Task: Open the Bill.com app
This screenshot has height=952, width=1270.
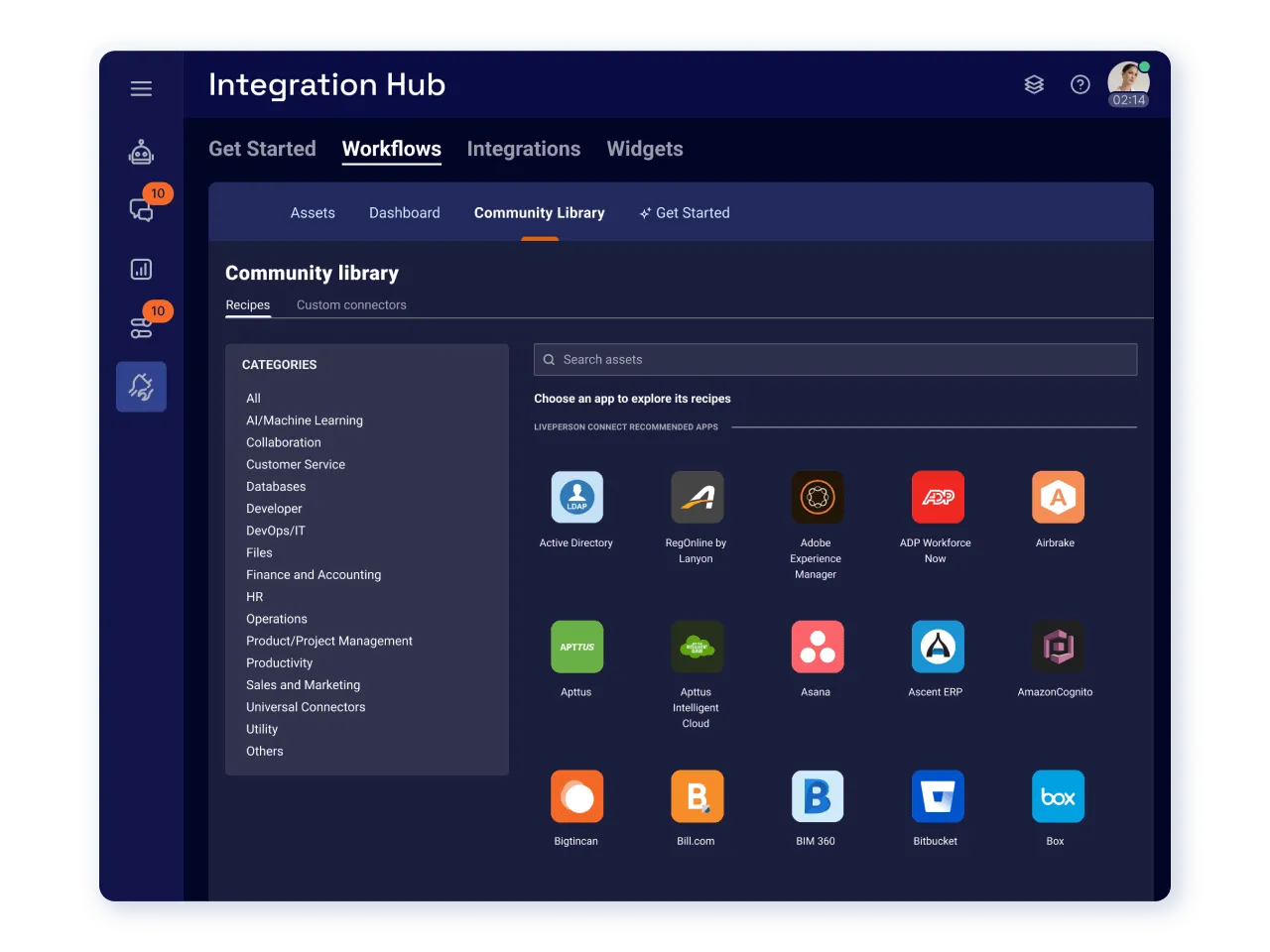Action: coord(697,796)
